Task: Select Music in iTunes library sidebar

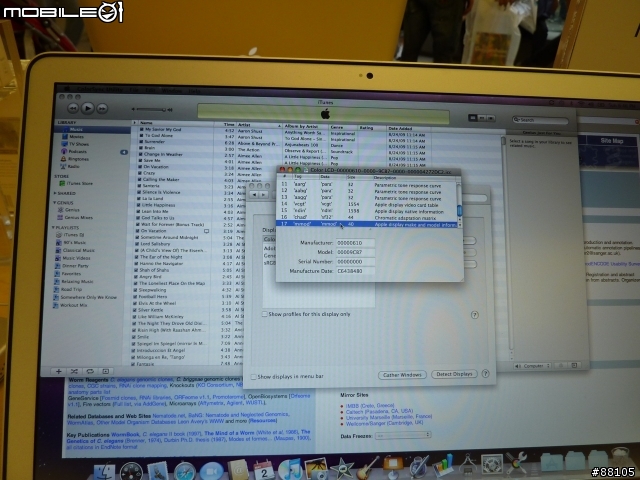Action: coord(94,129)
